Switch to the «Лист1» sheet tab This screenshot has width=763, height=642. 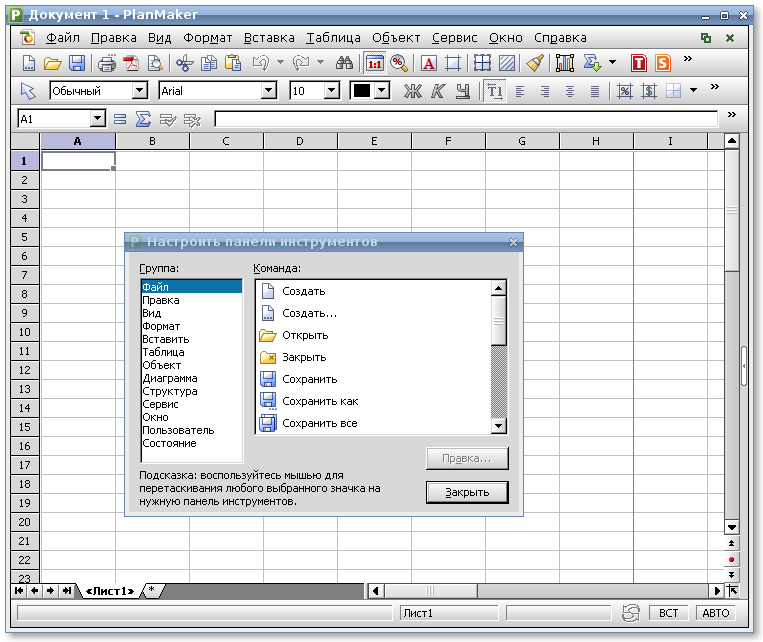[x=109, y=591]
